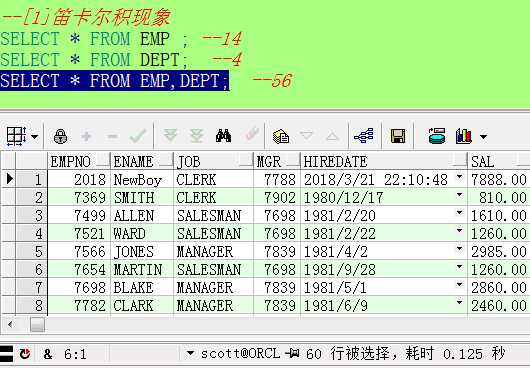Click the '2985.00' SAL cell

pyautogui.click(x=499, y=252)
